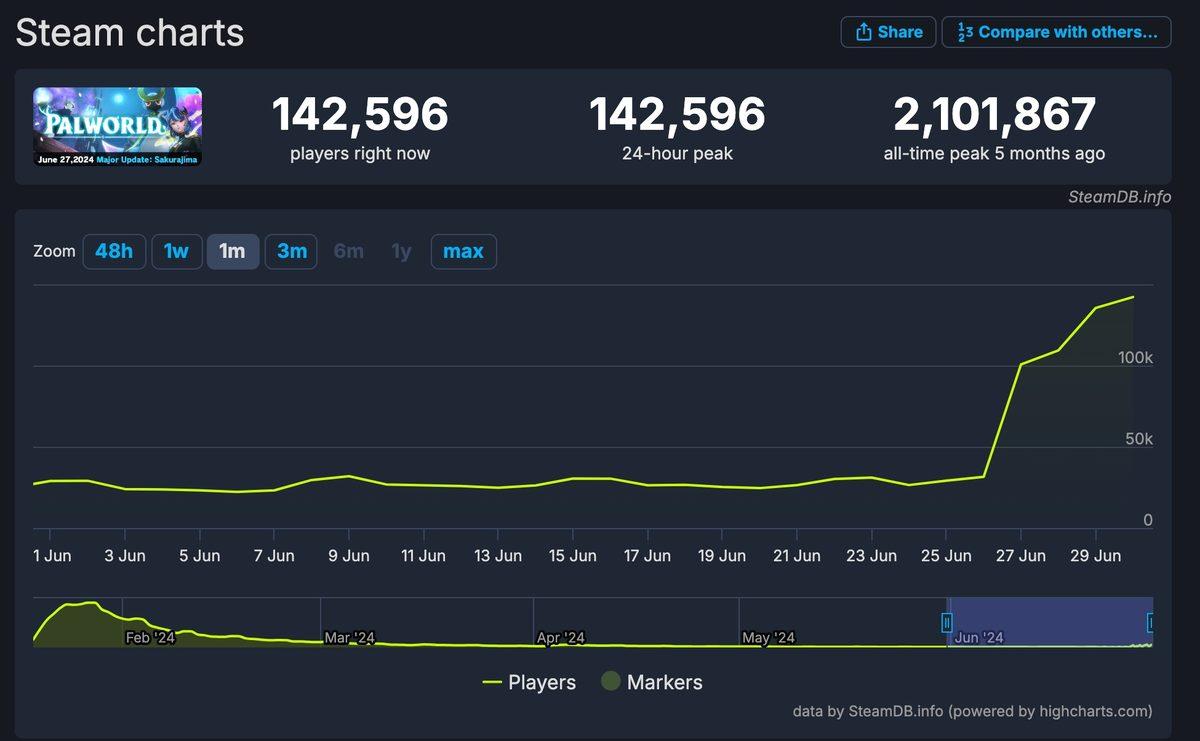Click the chart line at 27 Jun
Screen dimensions: 1200x741
click(x=1020, y=364)
